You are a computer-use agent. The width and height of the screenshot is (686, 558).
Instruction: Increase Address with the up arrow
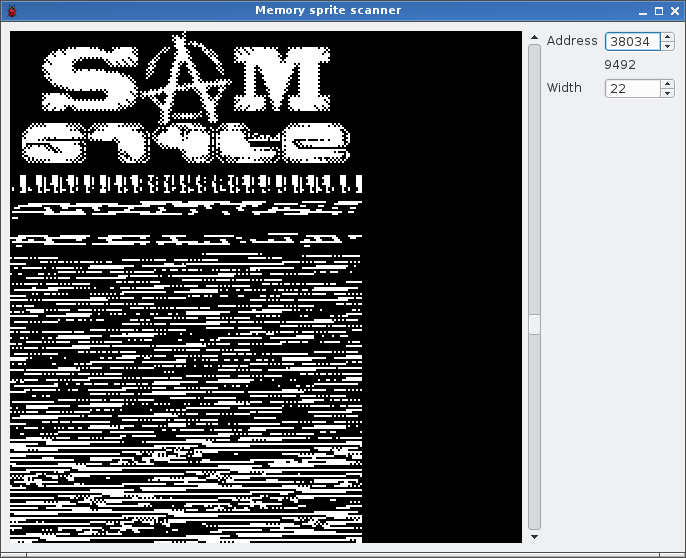667,37
